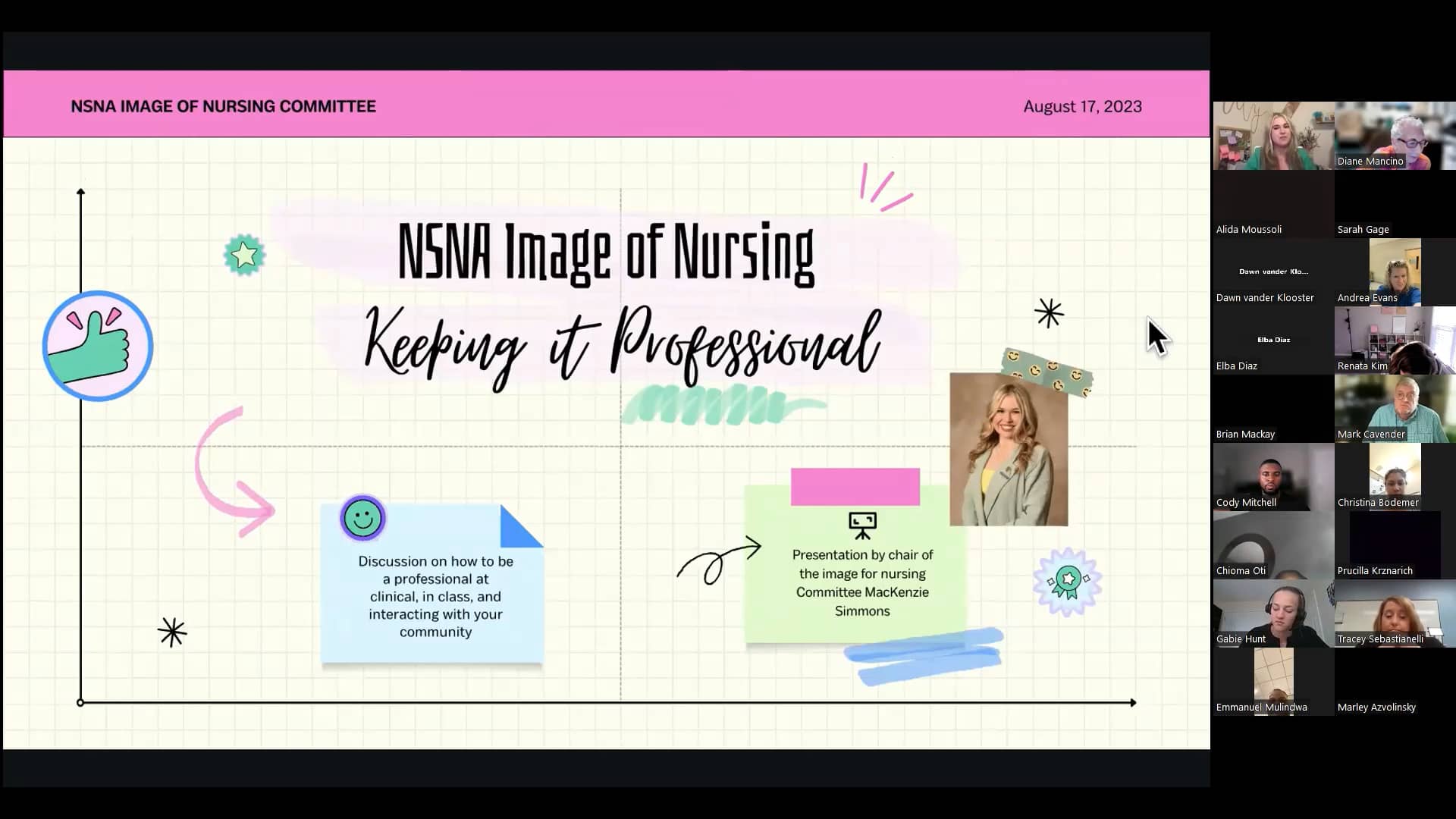This screenshot has width=1456, height=819.
Task: Click the presenter's portrait photo on slide
Action: pyautogui.click(x=1009, y=450)
